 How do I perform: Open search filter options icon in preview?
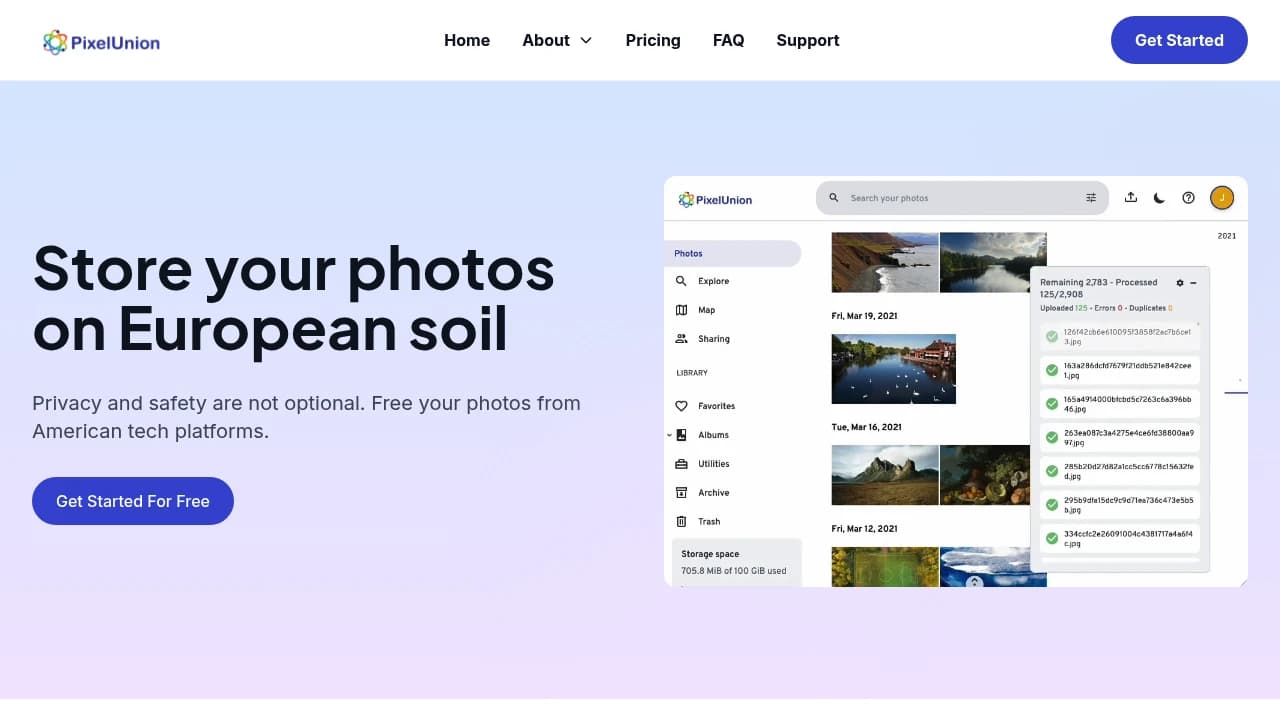(x=1091, y=198)
